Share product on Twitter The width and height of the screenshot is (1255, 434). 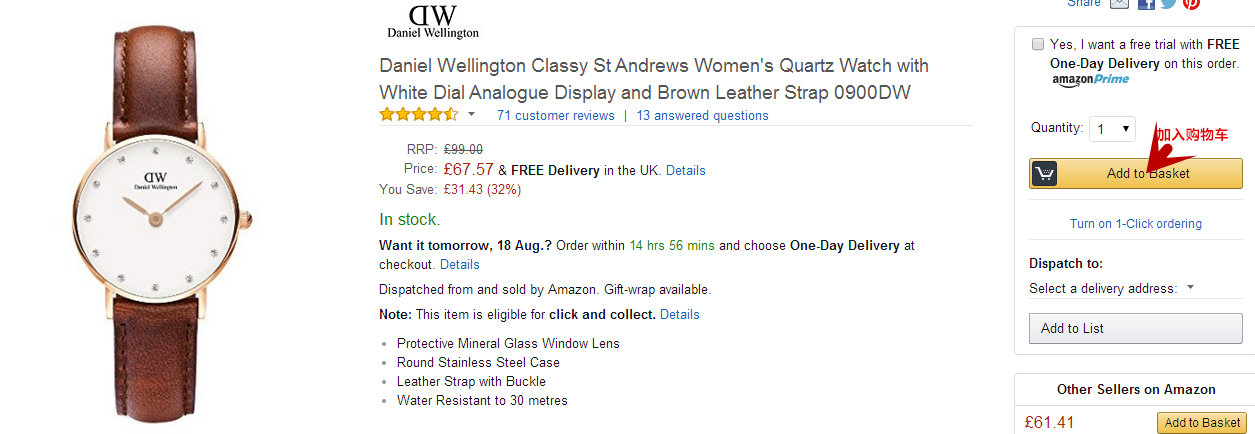click(x=1168, y=3)
